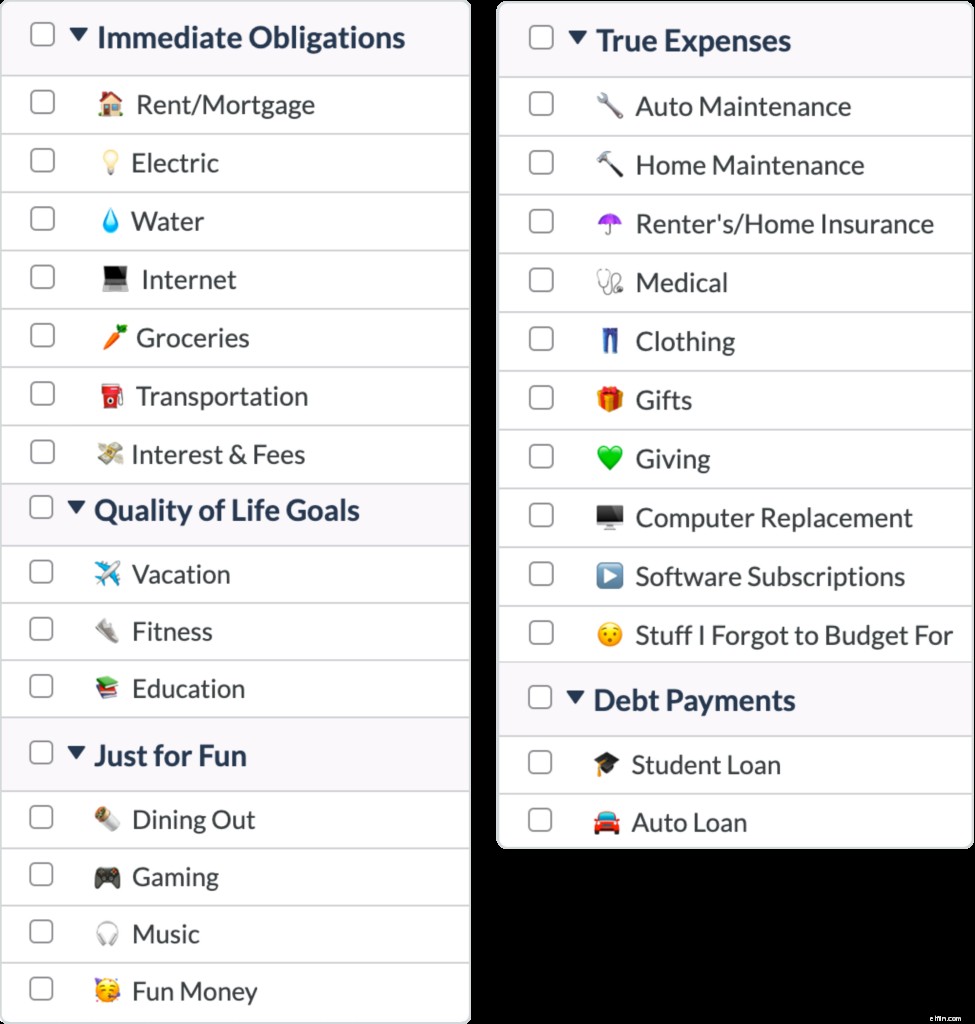Tick the checkbox next to Internet
This screenshot has height=1024, width=975.
click(41, 279)
